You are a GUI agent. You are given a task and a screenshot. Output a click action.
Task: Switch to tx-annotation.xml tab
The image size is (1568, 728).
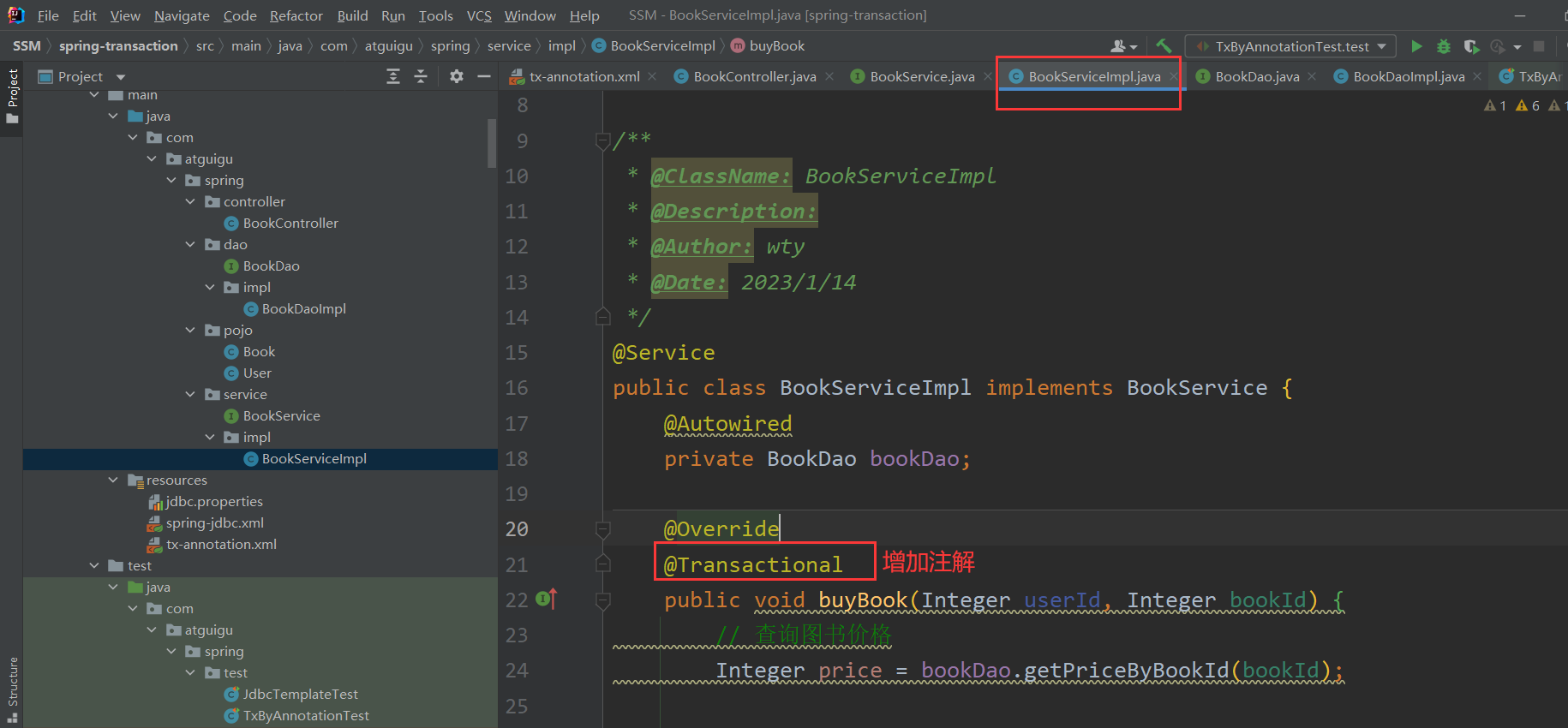(x=584, y=76)
